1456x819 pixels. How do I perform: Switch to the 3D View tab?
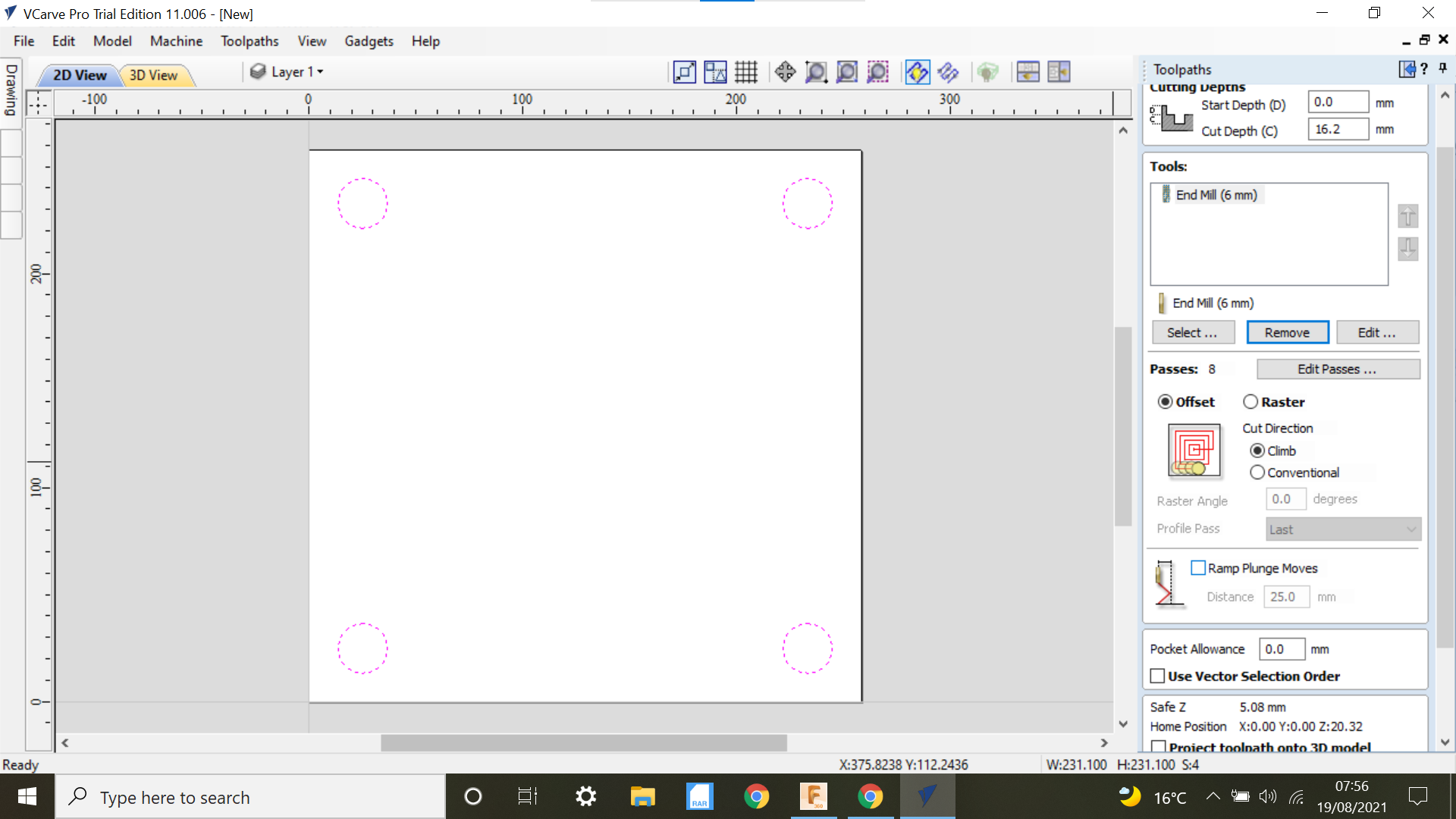pyautogui.click(x=153, y=75)
